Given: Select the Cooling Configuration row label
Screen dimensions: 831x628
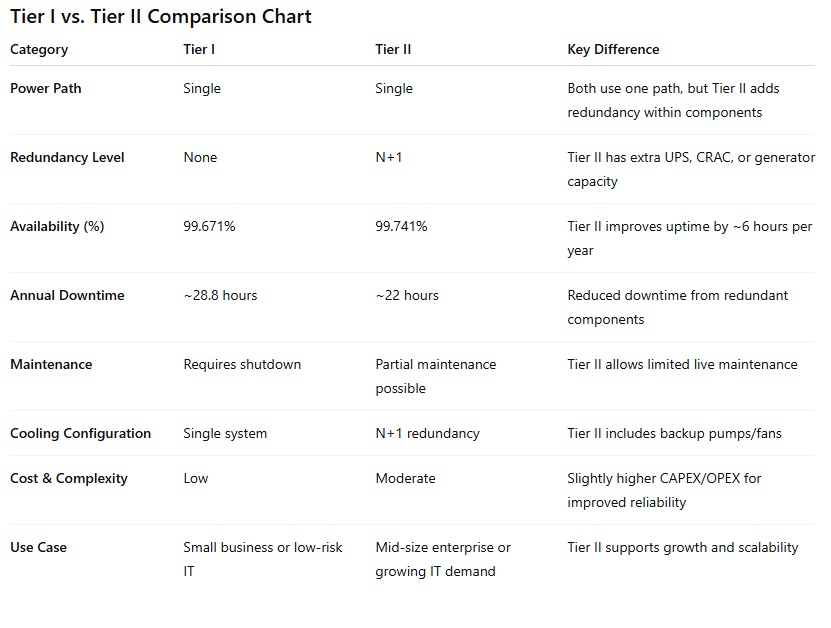Looking at the screenshot, I should (80, 433).
